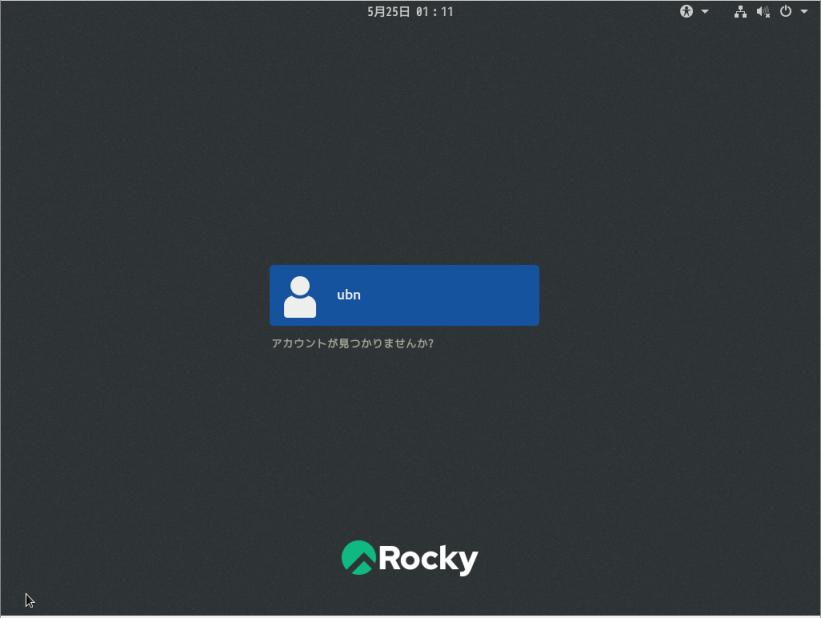Click the ubn user avatar icon
The width and height of the screenshot is (821, 618).
coord(300,297)
